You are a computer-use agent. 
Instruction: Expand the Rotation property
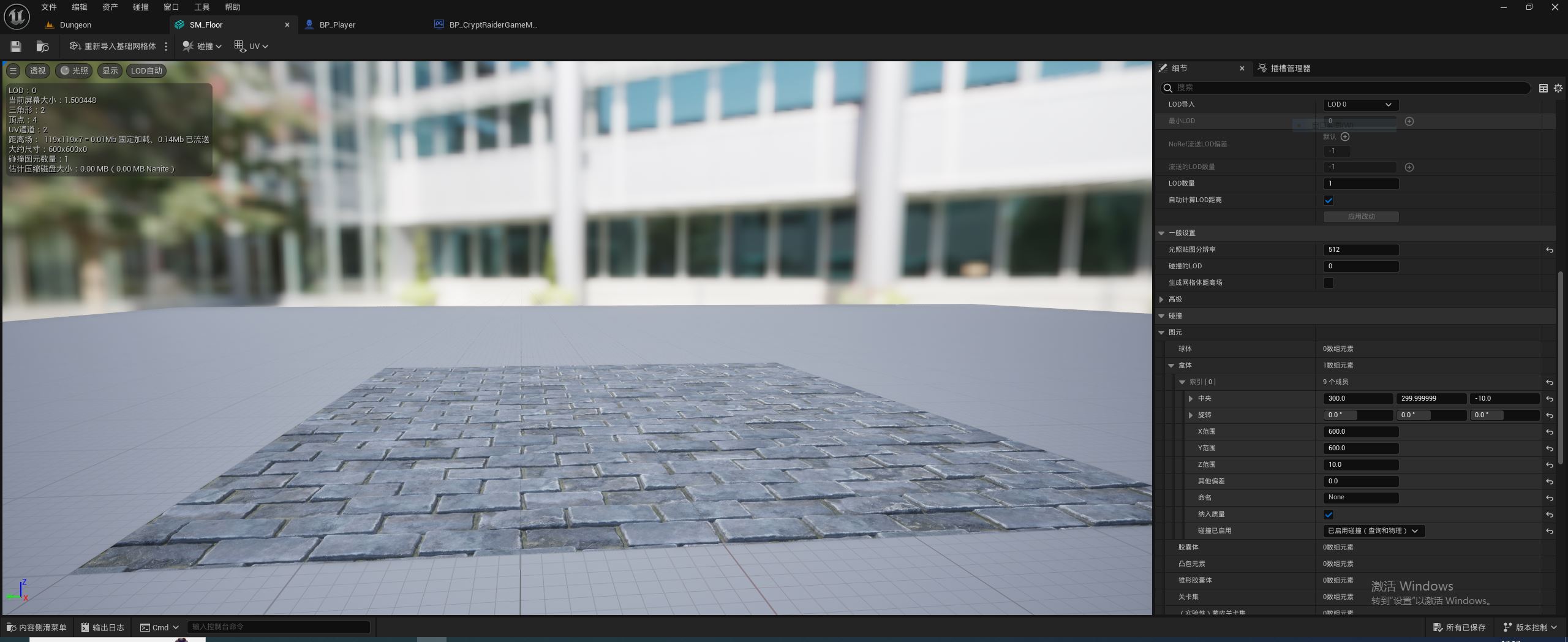coord(1191,415)
